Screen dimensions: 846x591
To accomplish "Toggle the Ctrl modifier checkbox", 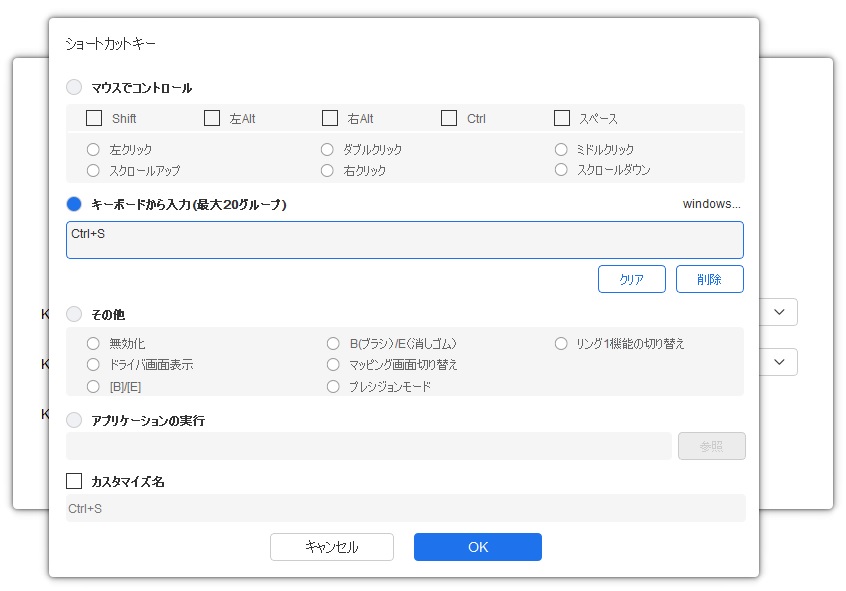I will tap(449, 118).
